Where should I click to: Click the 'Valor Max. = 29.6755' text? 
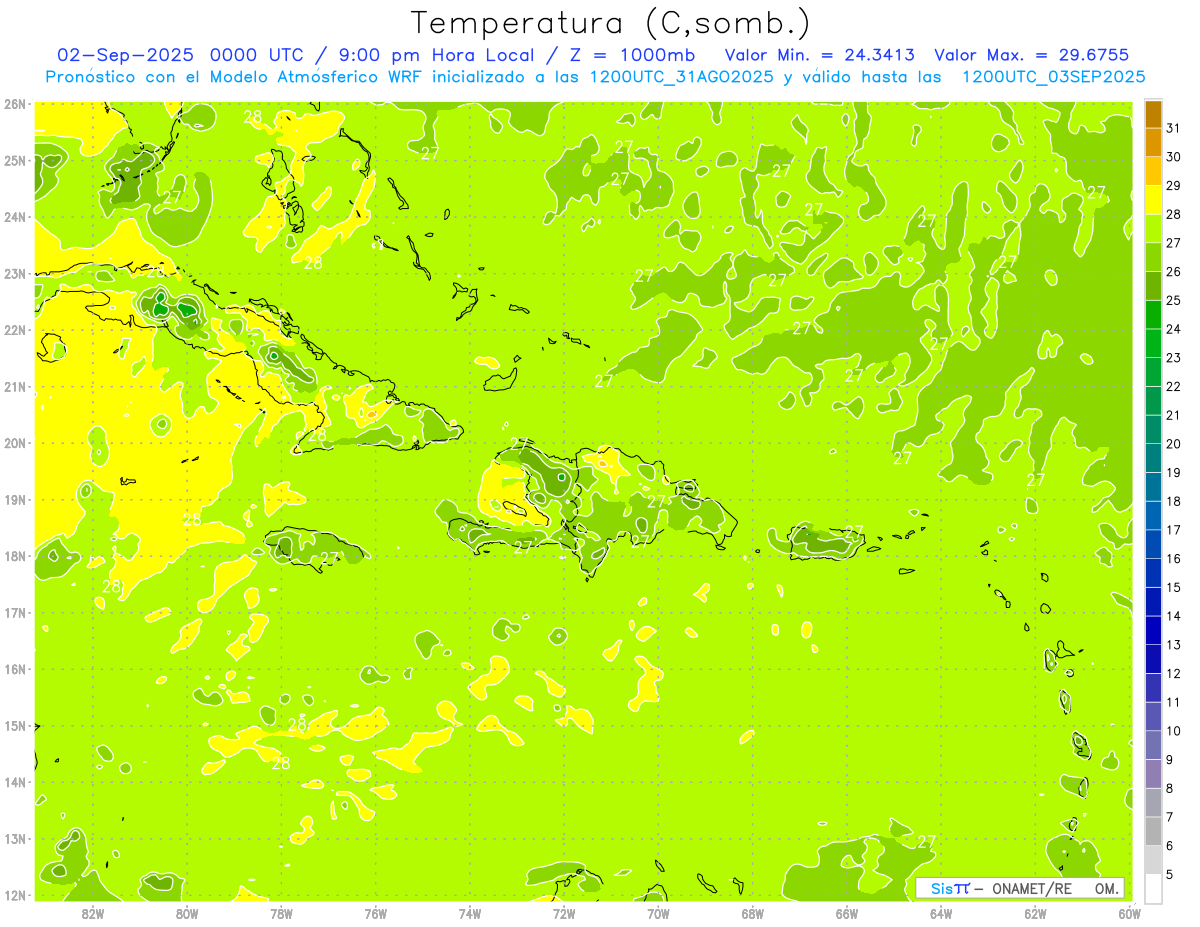coord(1032,55)
